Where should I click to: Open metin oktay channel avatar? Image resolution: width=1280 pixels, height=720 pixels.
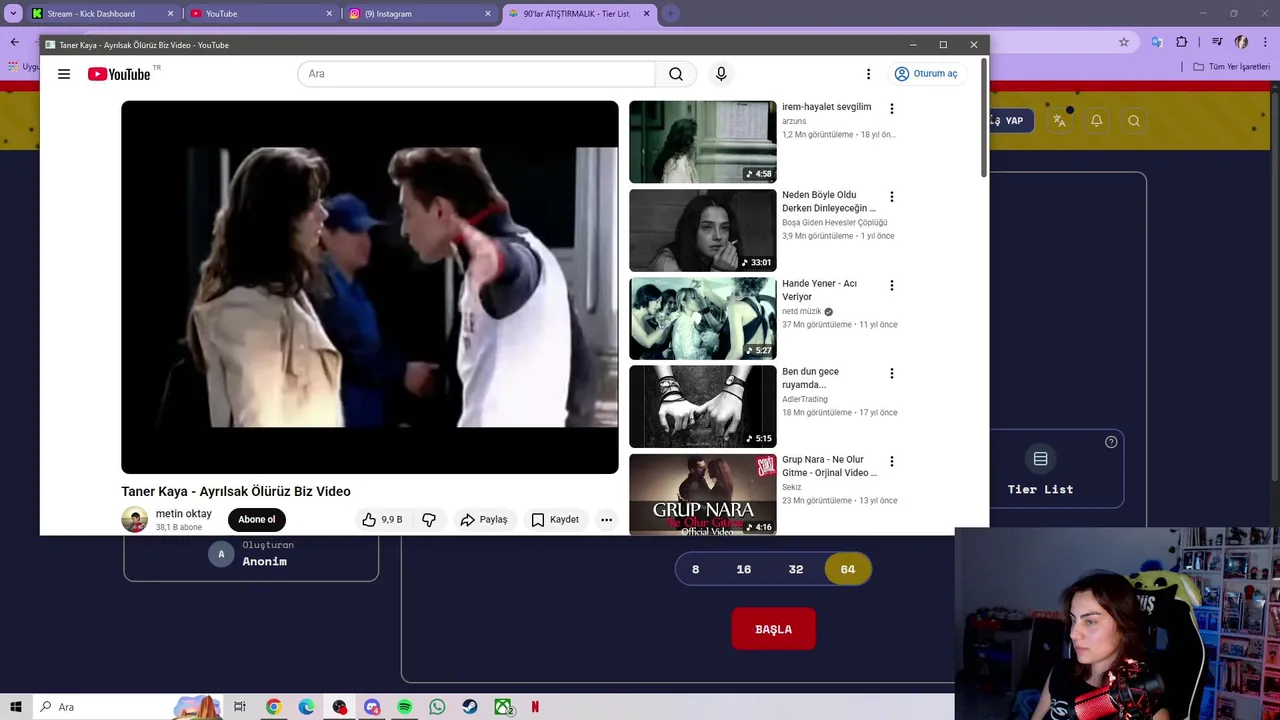(135, 519)
